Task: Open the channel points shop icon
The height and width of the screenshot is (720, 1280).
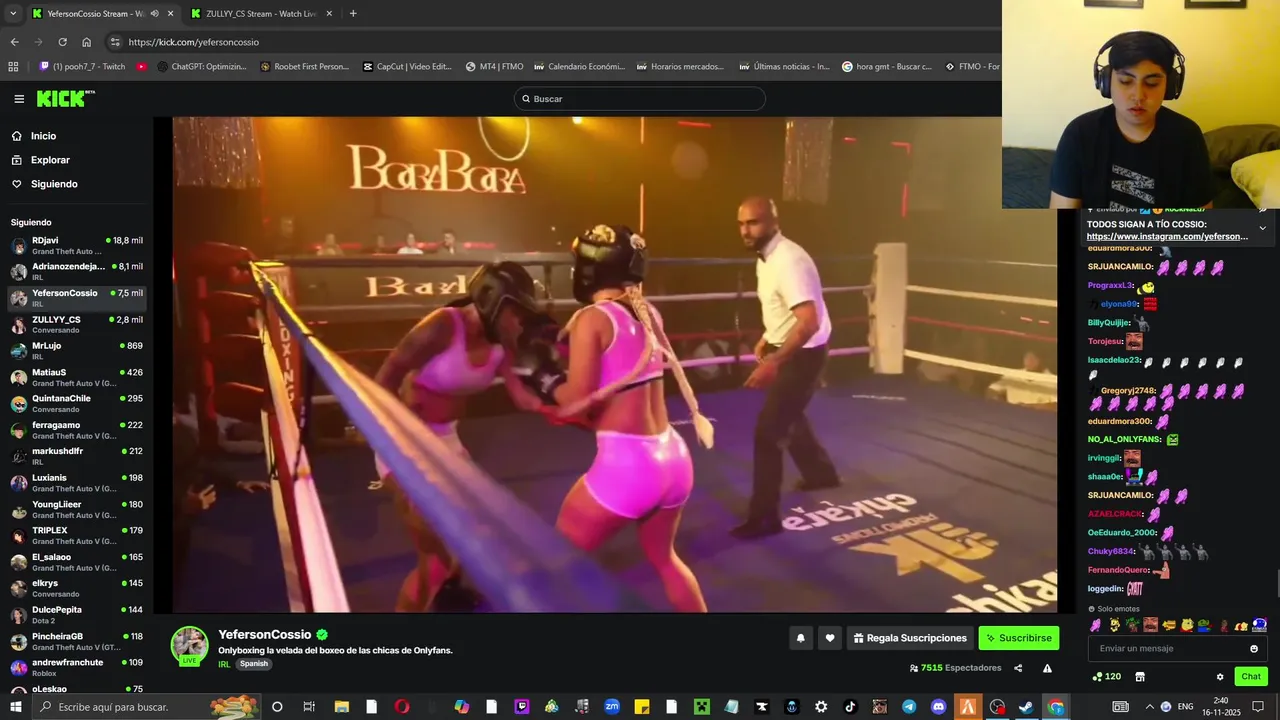Action: (x=1139, y=677)
